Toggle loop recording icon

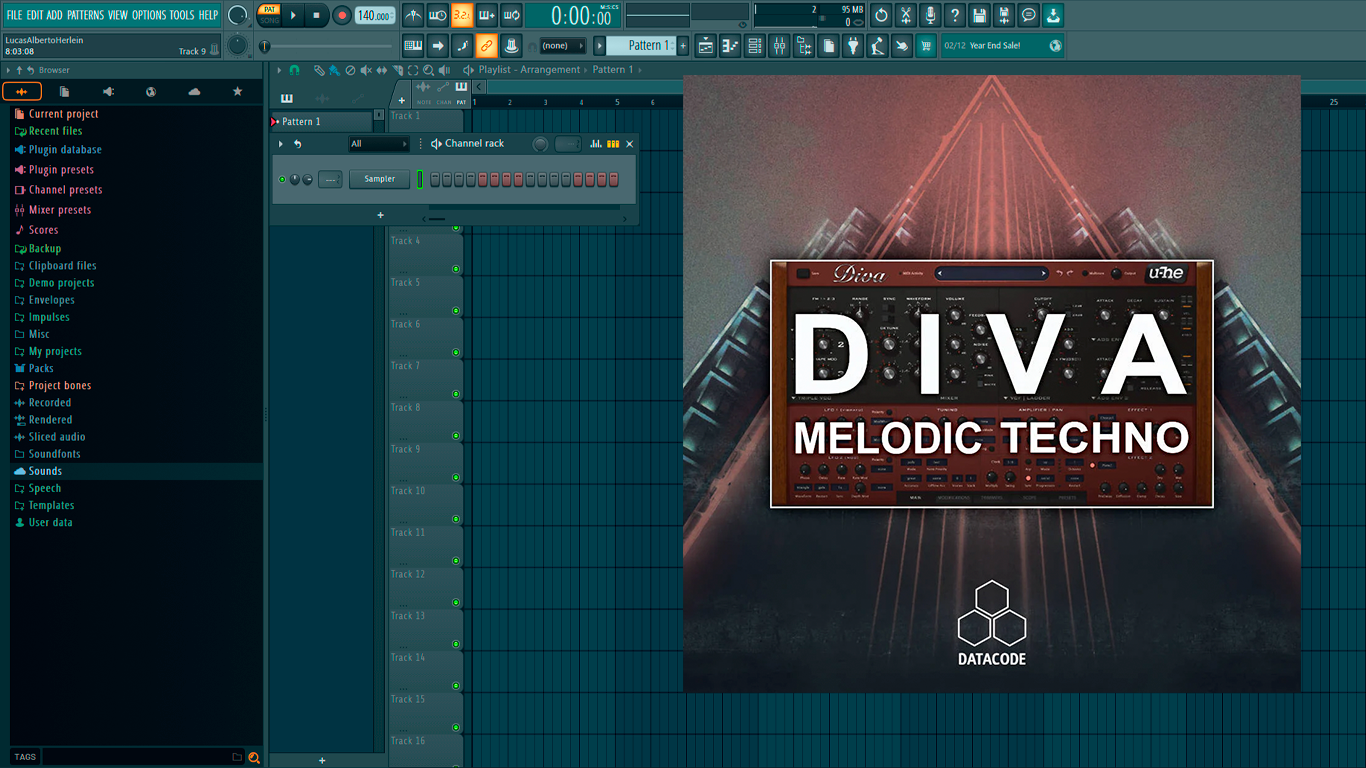pyautogui.click(x=511, y=15)
